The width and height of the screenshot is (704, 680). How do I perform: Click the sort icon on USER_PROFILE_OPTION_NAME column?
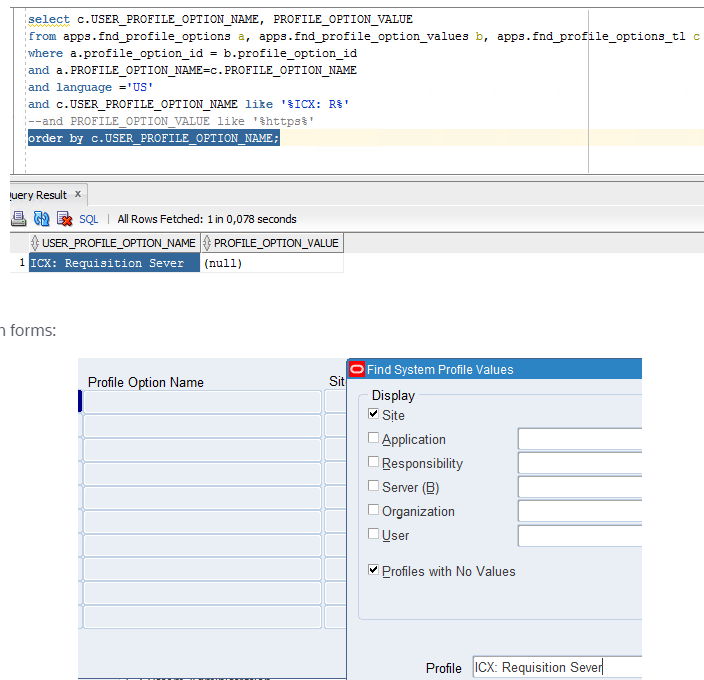pos(35,243)
